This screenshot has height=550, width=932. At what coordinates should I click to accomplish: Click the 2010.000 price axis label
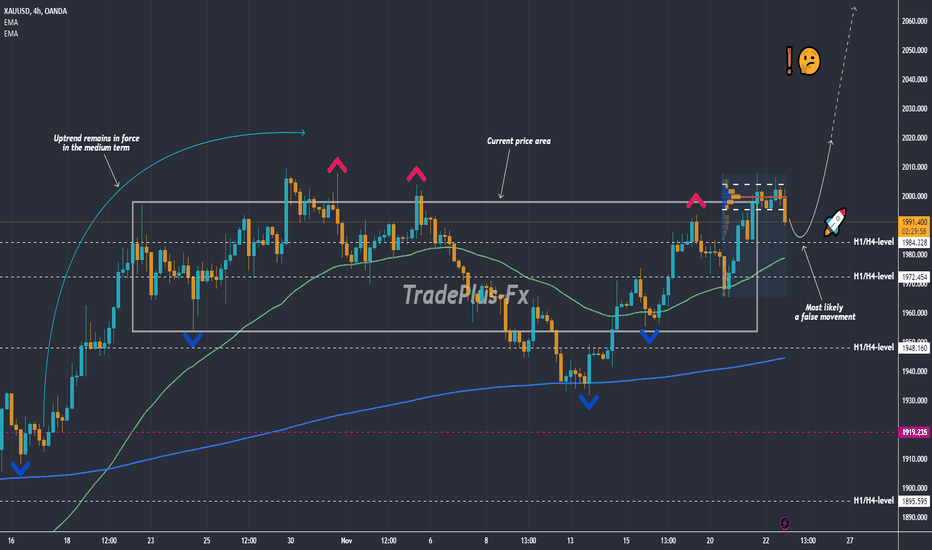pyautogui.click(x=914, y=167)
